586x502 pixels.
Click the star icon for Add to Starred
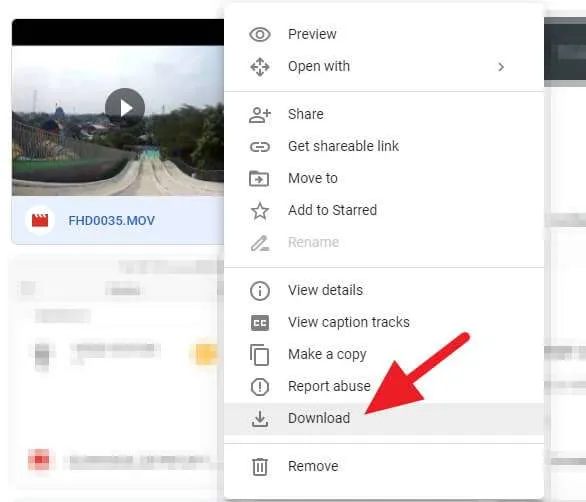260,211
